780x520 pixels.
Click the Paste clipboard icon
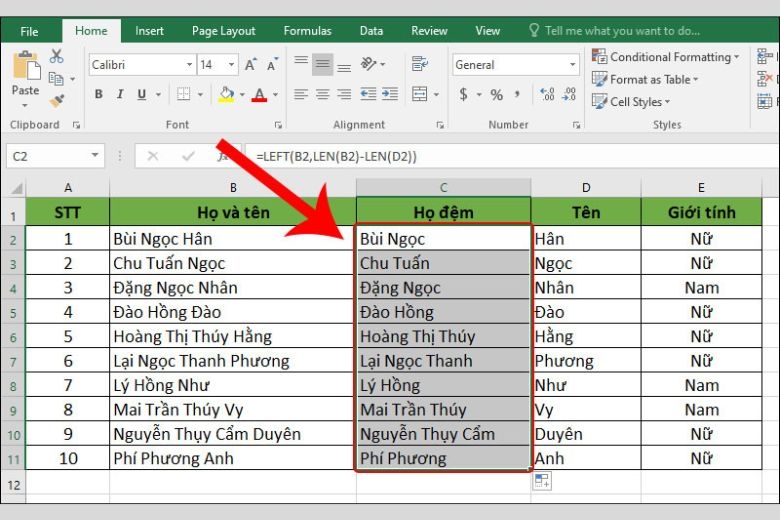(26, 66)
